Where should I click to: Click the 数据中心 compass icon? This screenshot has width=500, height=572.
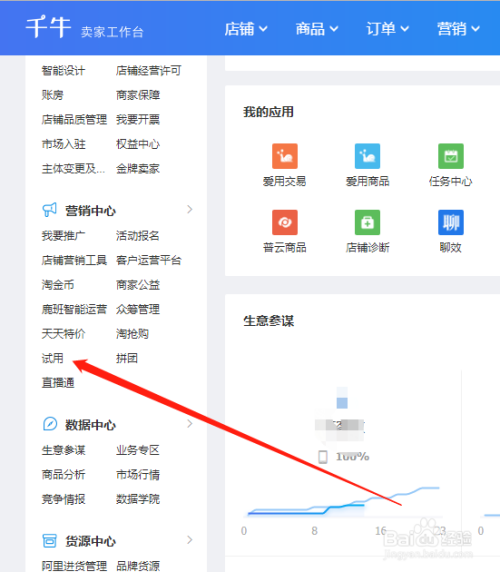(x=50, y=424)
